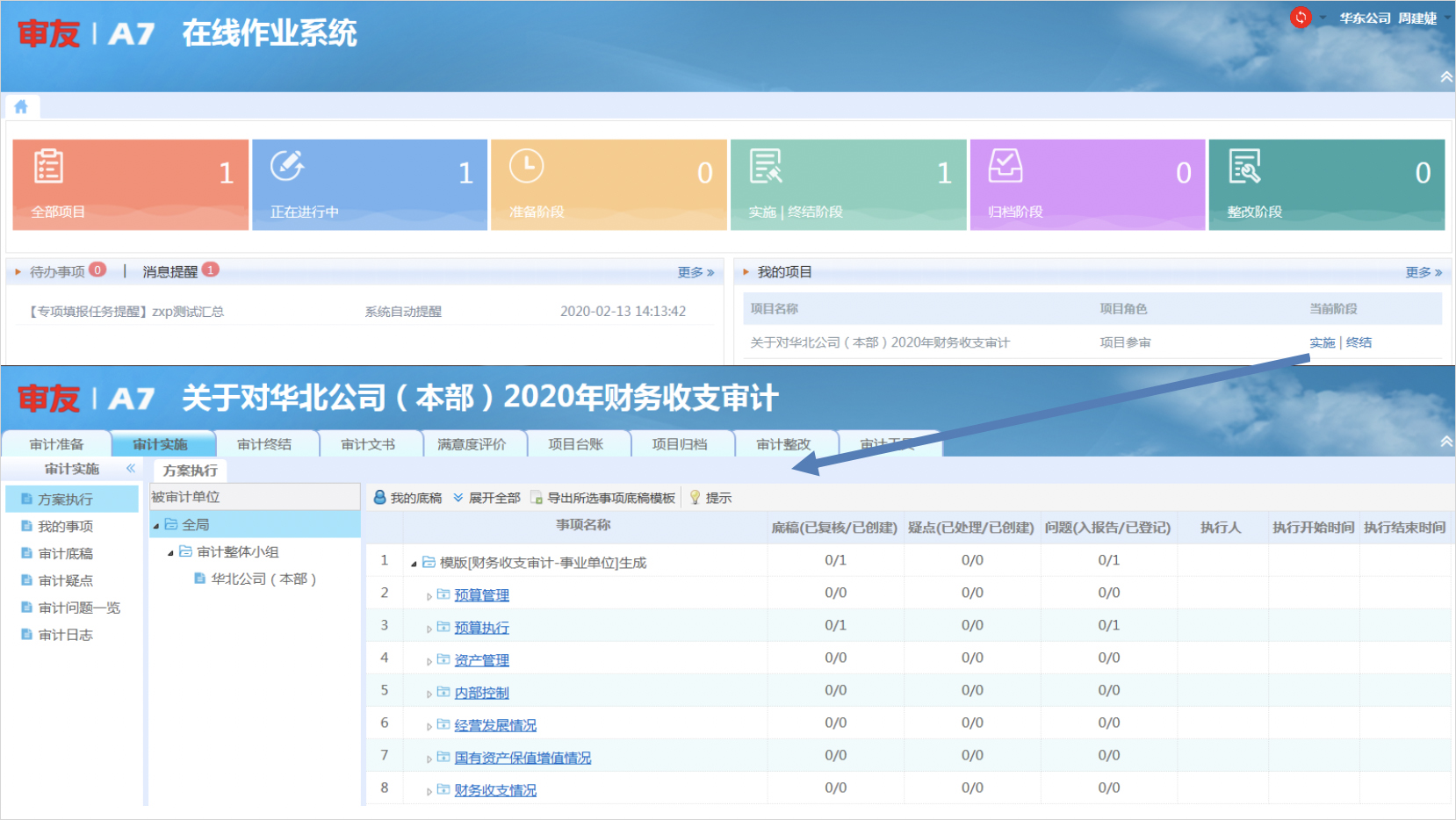Click the home icon tab
This screenshot has width=1456, height=820.
tap(21, 107)
